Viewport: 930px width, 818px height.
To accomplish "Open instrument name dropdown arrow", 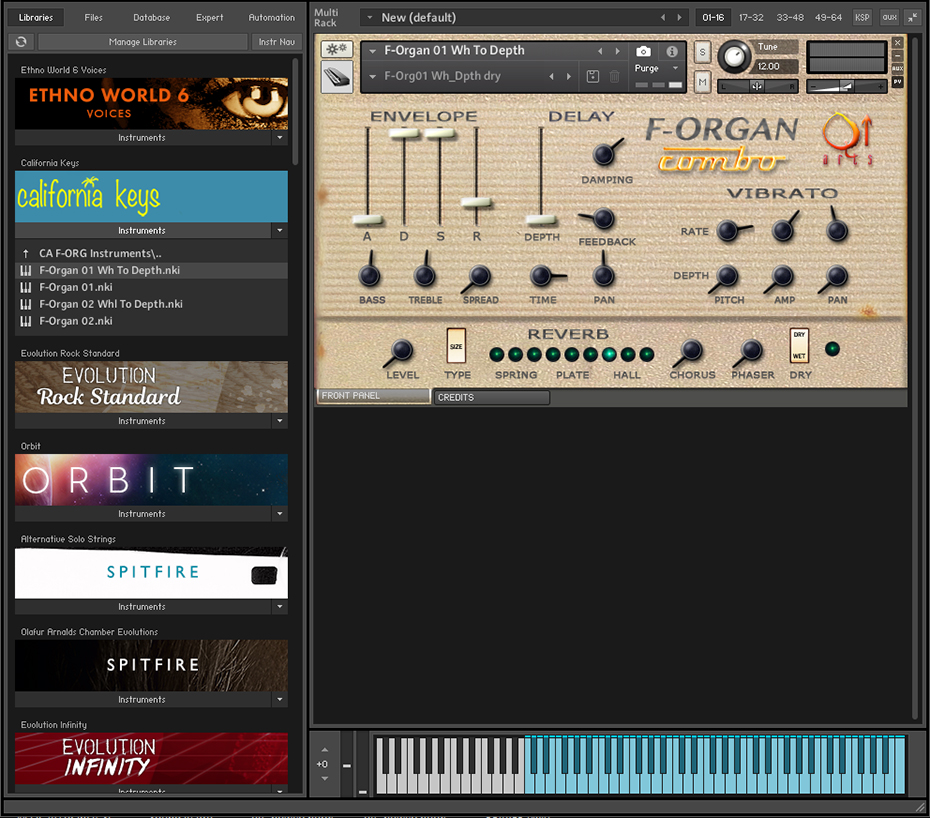I will pyautogui.click(x=372, y=51).
